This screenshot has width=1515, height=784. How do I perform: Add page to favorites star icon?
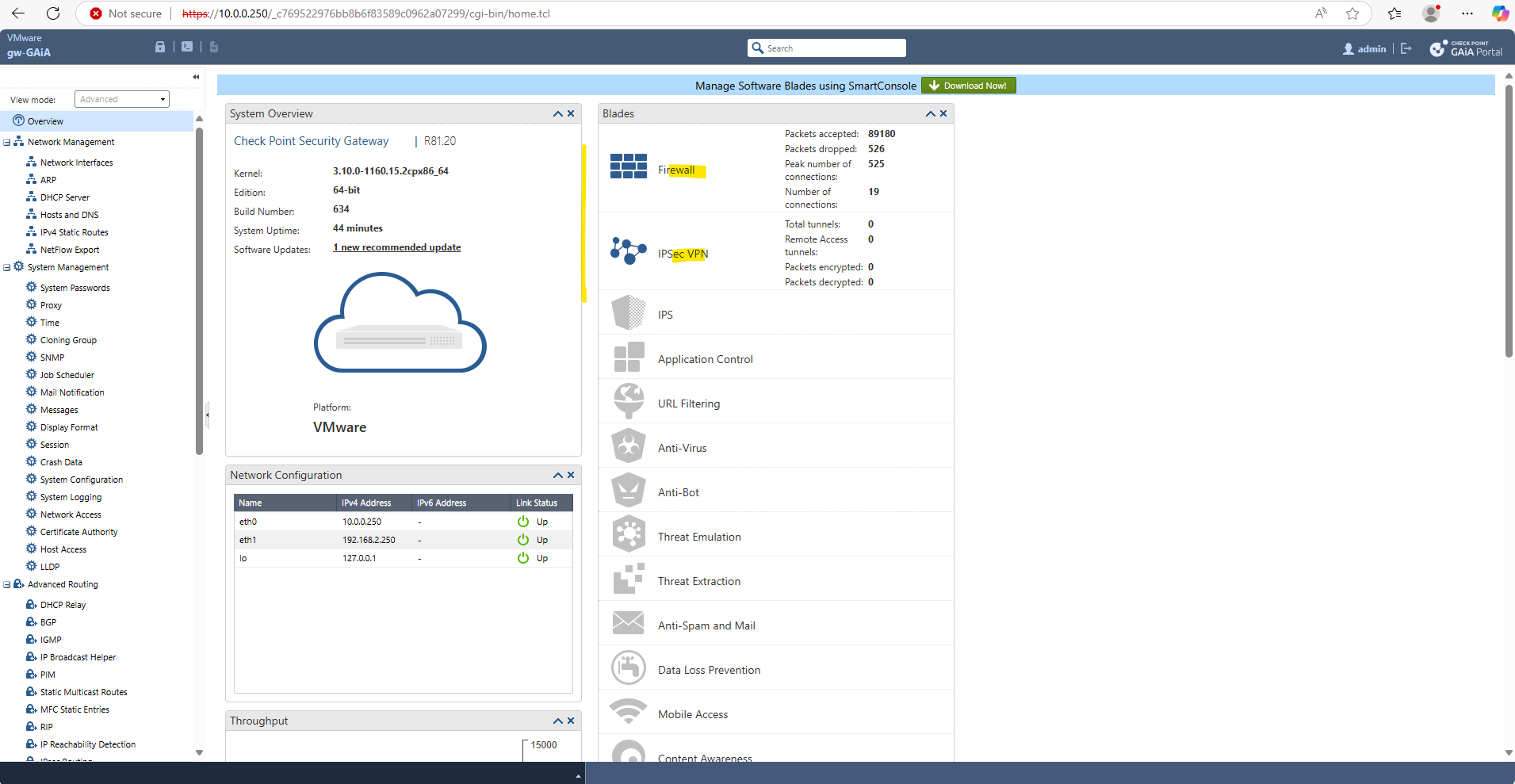[x=1352, y=13]
